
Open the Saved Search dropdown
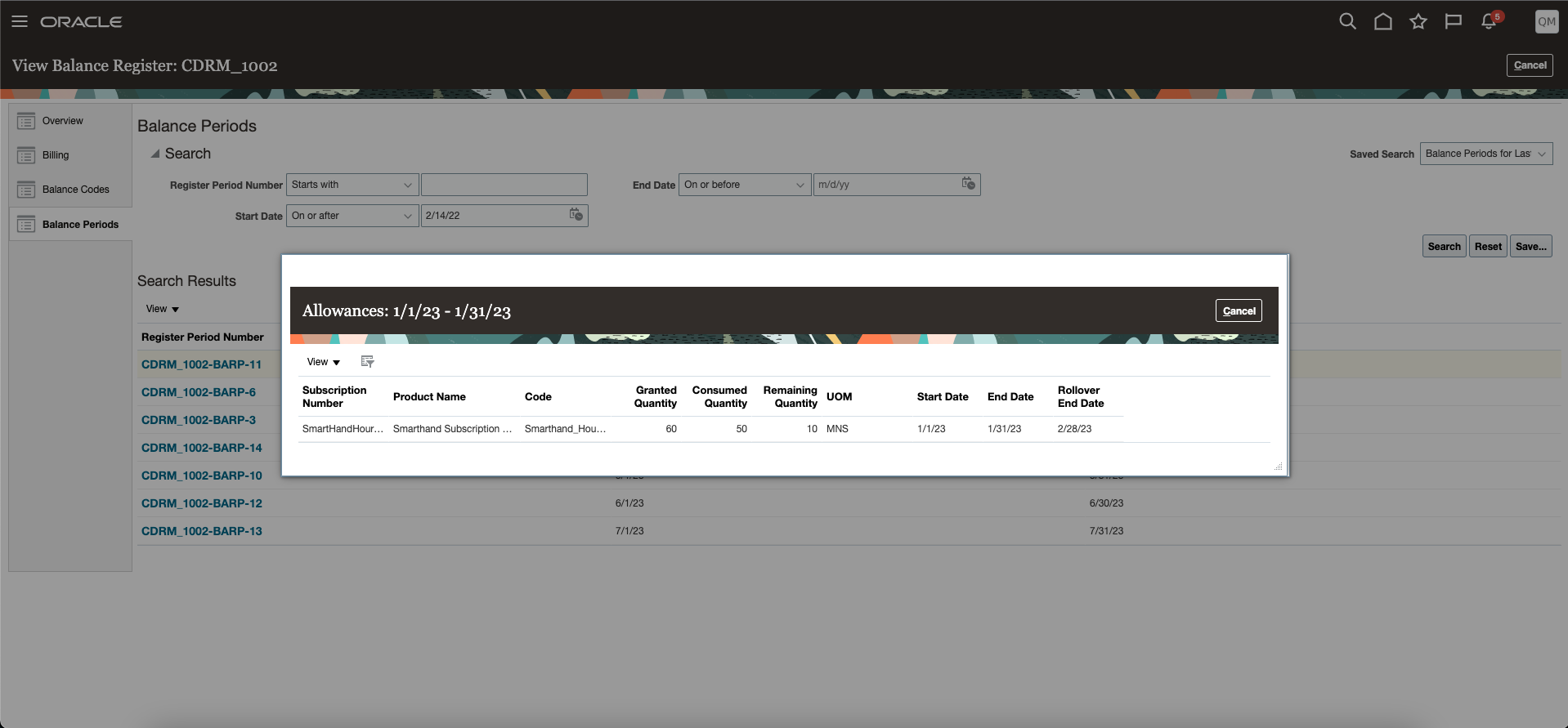point(1486,154)
